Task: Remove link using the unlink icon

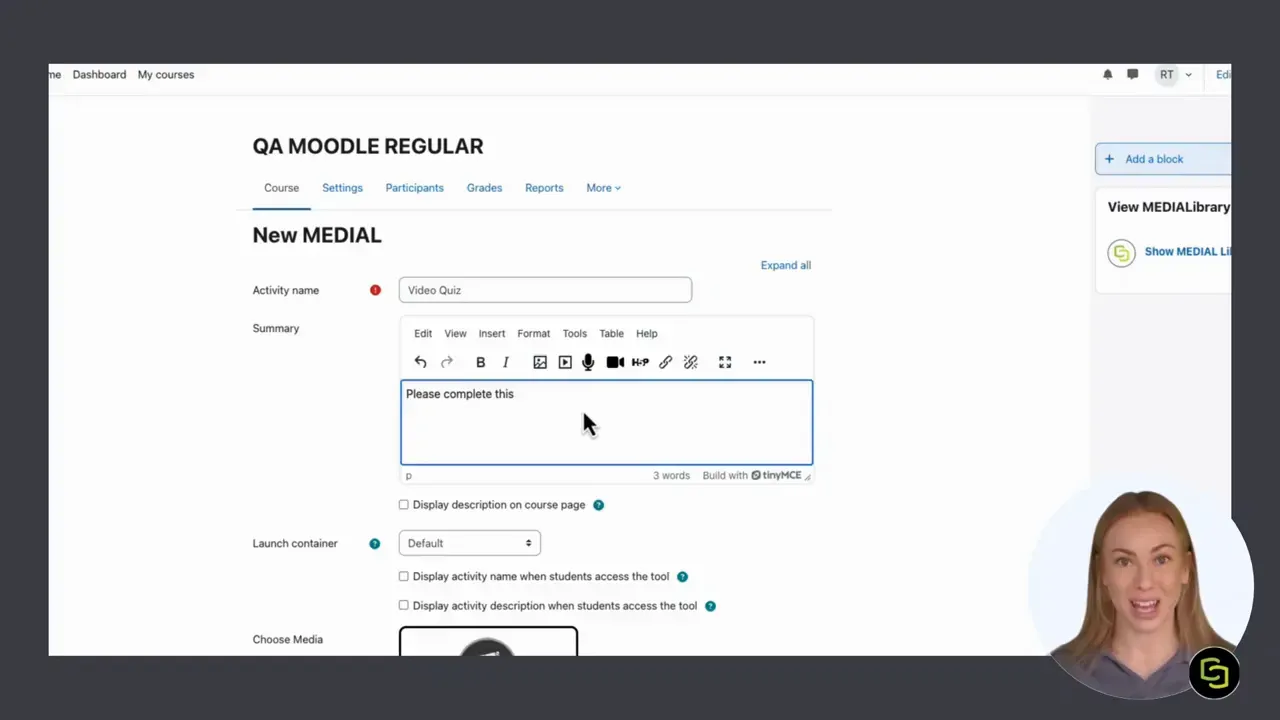Action: point(690,362)
